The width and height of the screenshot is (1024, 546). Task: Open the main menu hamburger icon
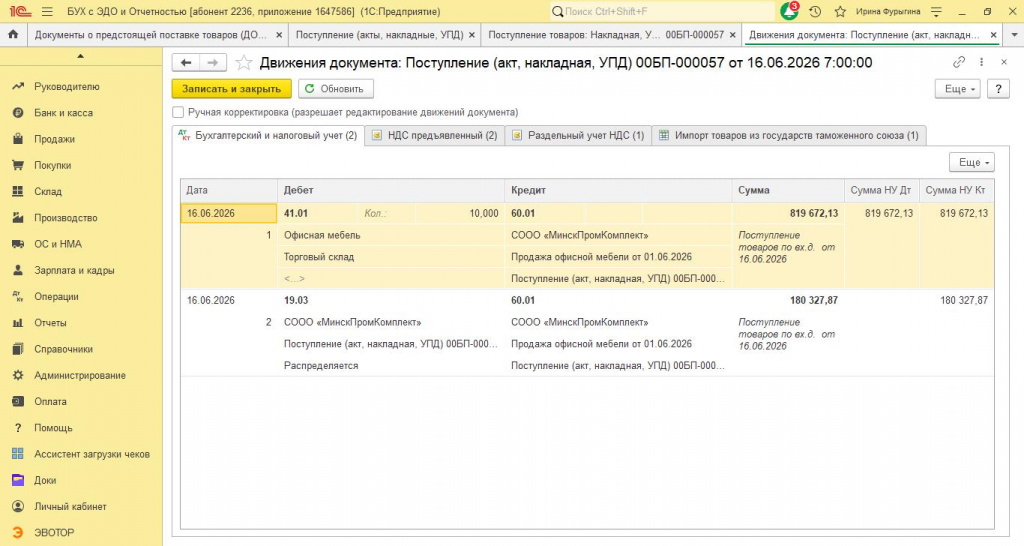click(47, 12)
